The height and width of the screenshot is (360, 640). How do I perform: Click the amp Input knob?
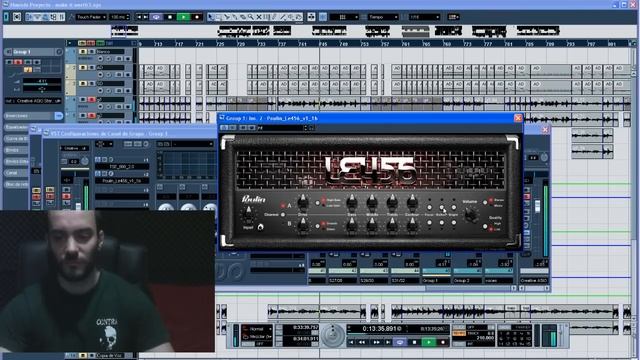[249, 215]
